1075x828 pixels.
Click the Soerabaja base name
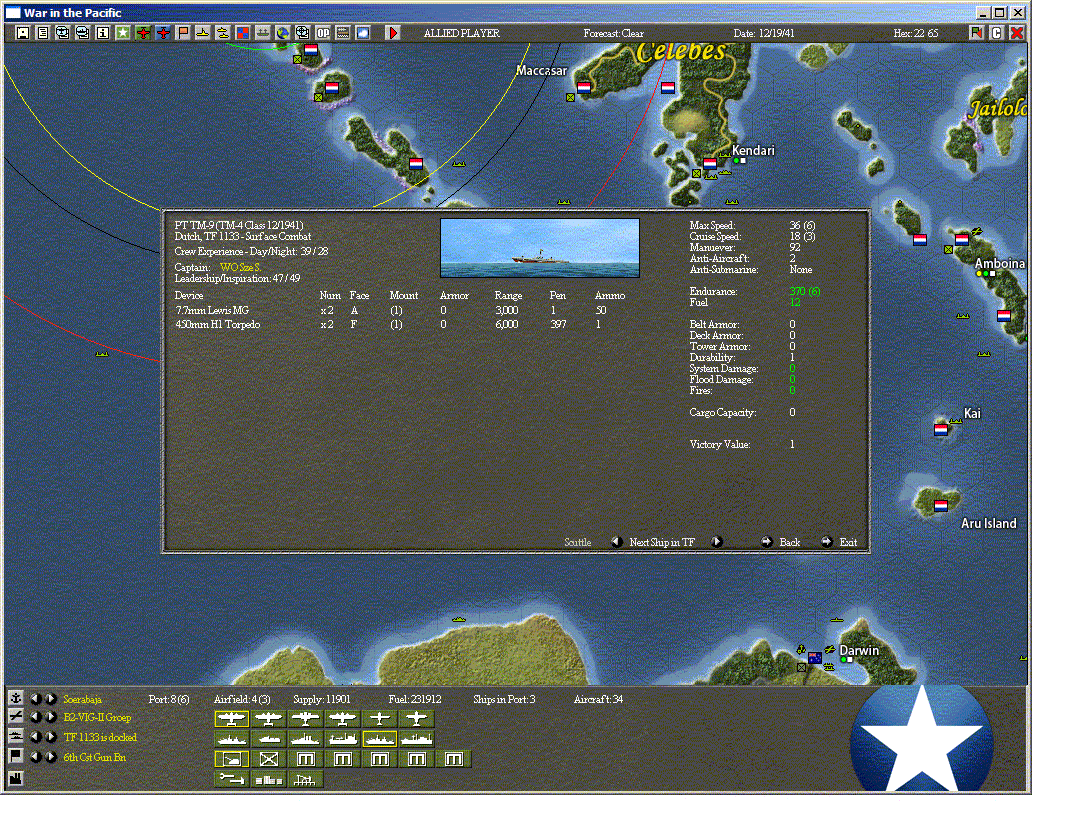click(x=82, y=699)
